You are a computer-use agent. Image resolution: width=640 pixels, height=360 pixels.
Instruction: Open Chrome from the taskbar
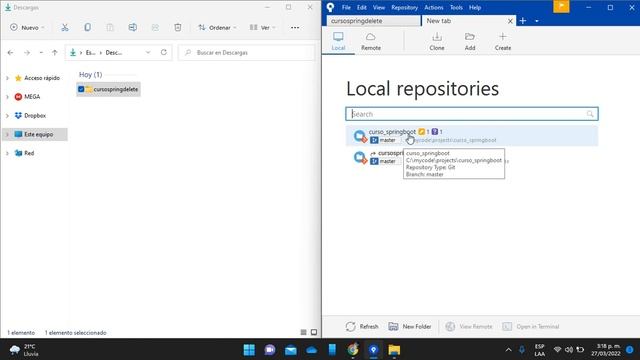(x=353, y=350)
